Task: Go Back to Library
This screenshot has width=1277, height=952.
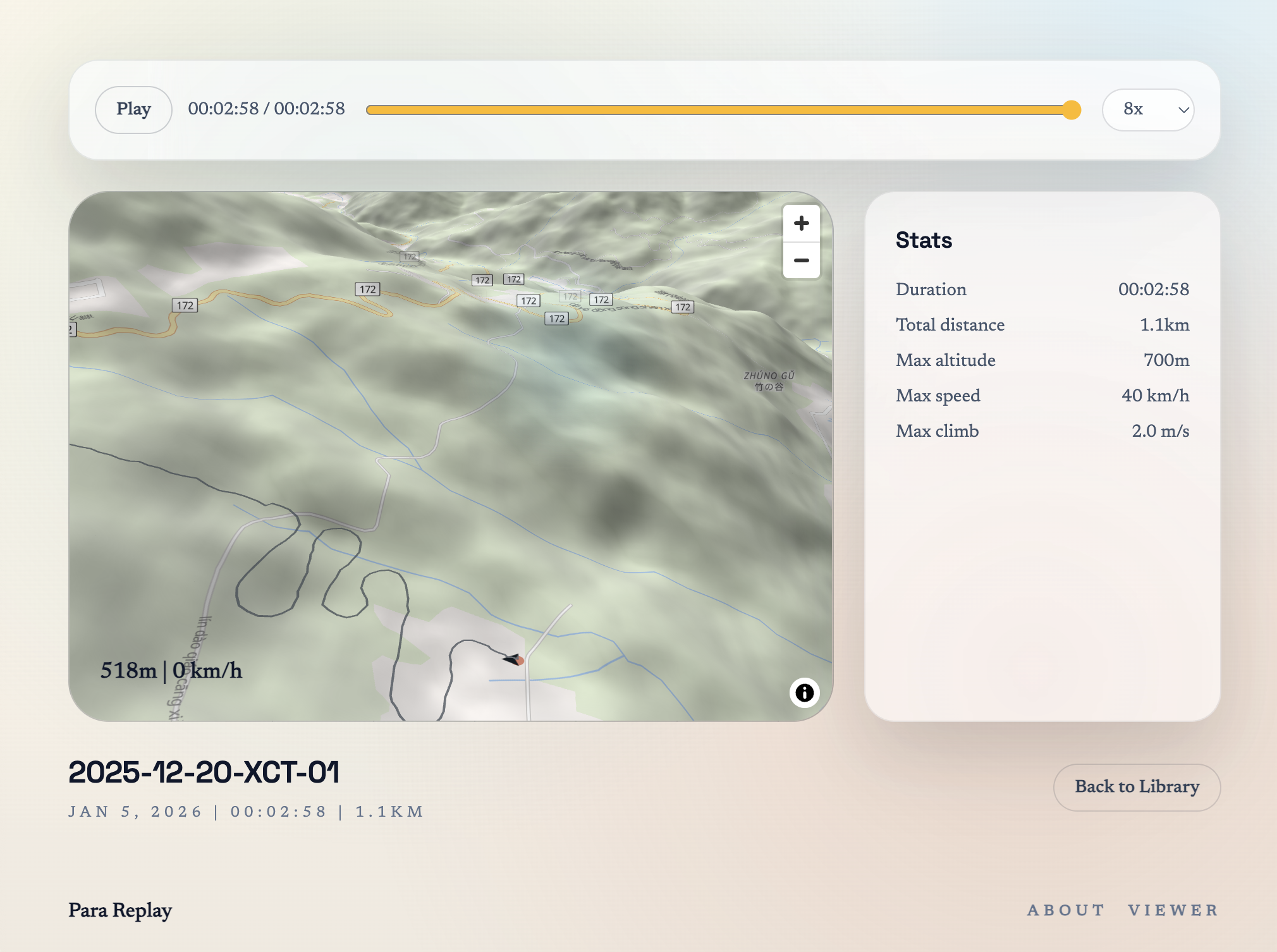Action: [x=1136, y=786]
